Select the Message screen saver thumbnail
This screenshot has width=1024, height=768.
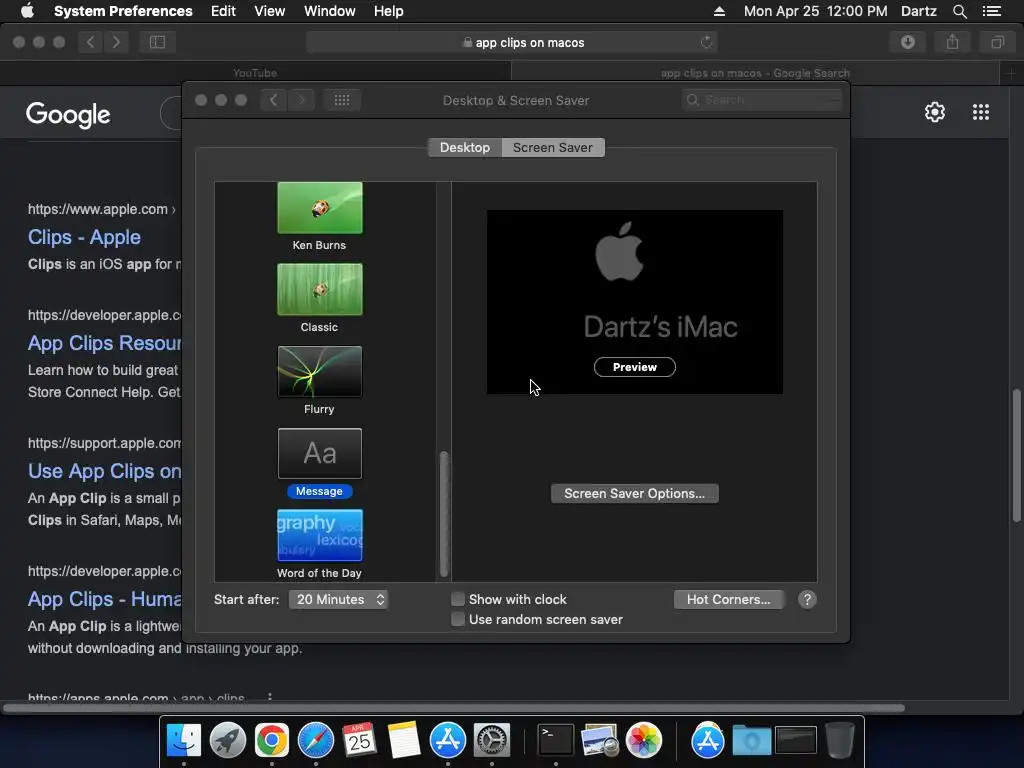[319, 454]
